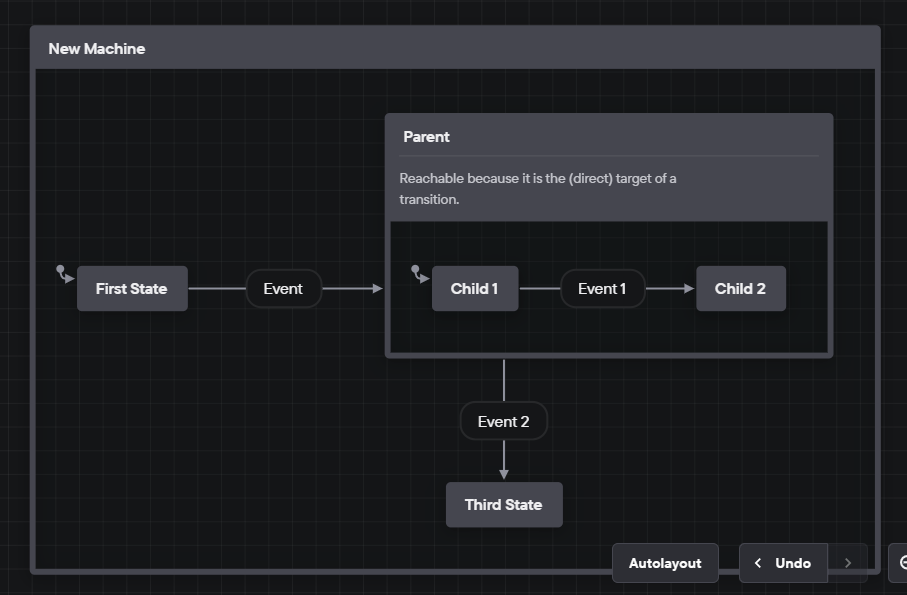Select the initial state pin next to Child 1
Viewport: 907px width, 595px height.
point(419,275)
